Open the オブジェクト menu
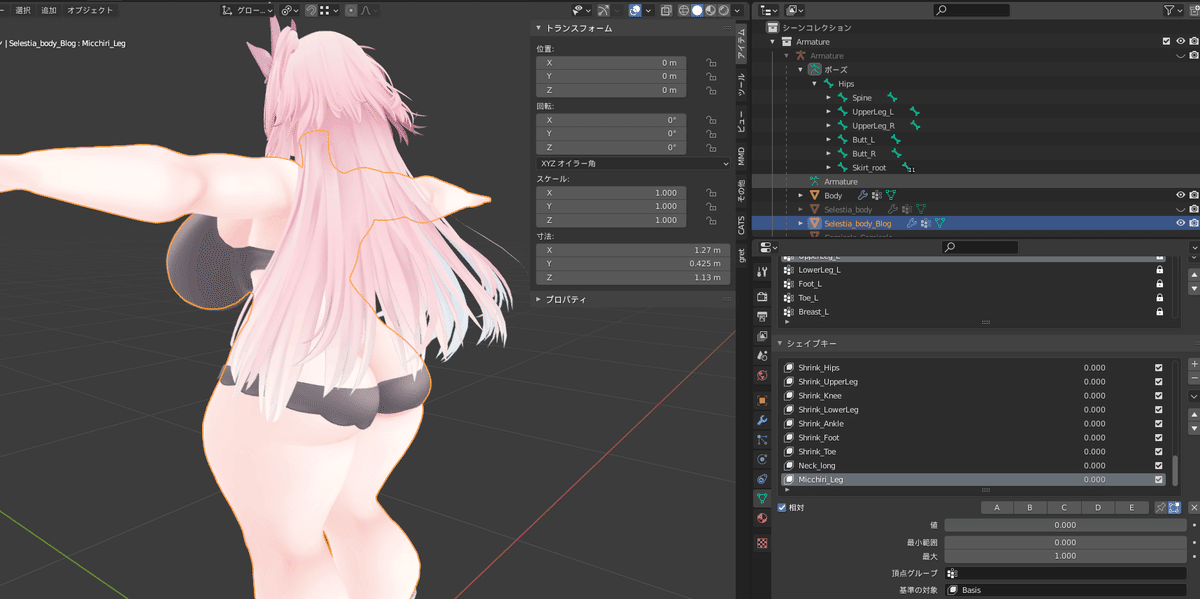This screenshot has width=1200, height=599. coord(90,10)
